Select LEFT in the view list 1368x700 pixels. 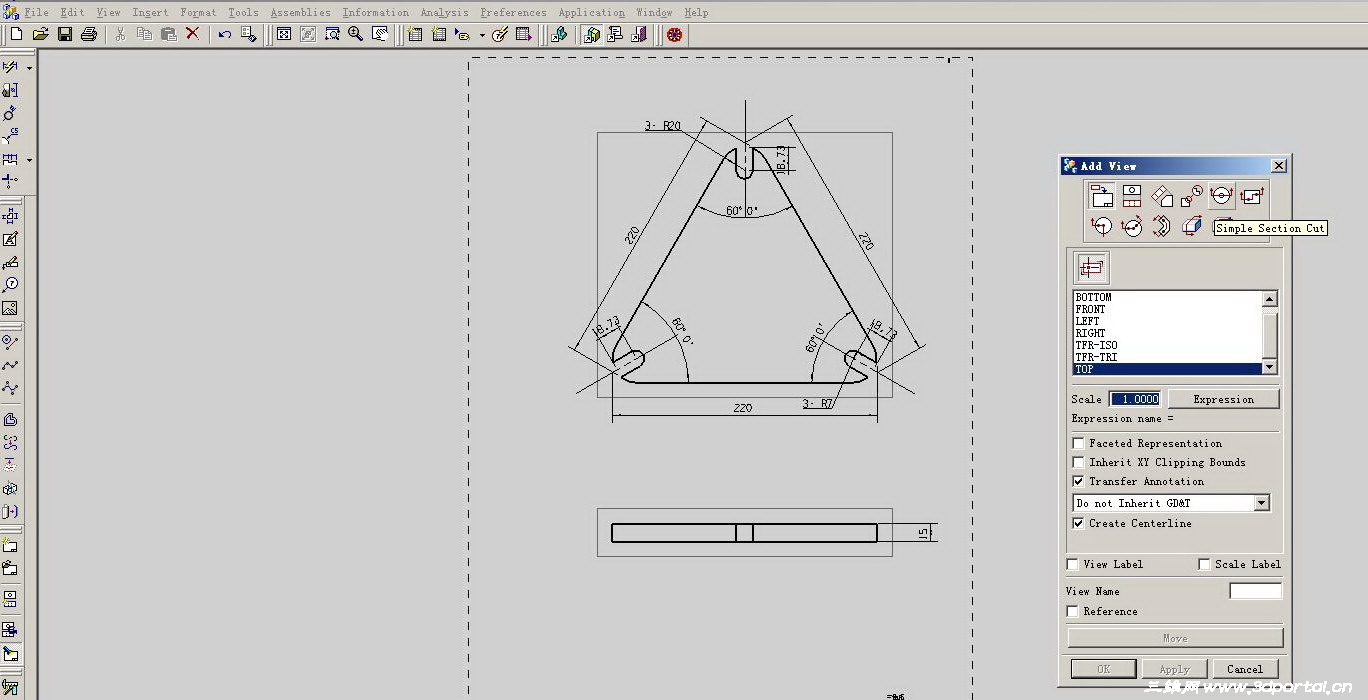1167,321
